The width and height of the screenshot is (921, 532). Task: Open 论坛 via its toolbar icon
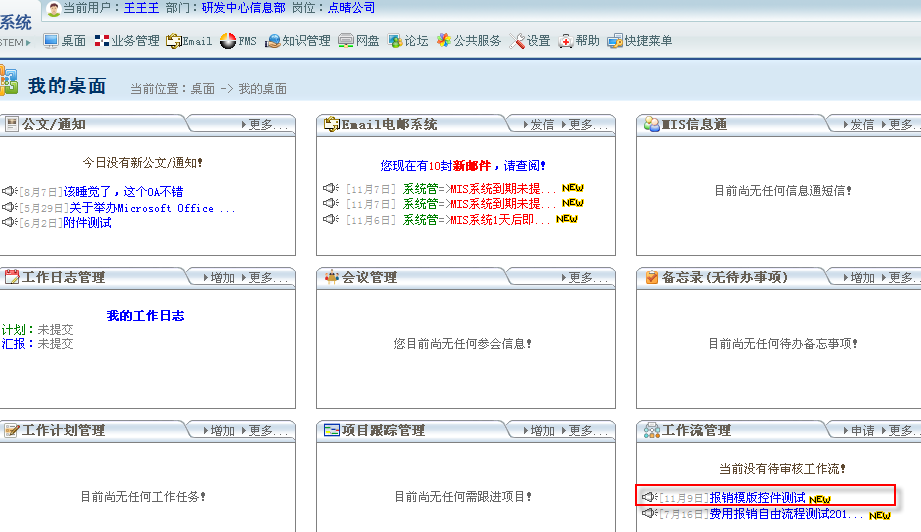(x=395, y=41)
